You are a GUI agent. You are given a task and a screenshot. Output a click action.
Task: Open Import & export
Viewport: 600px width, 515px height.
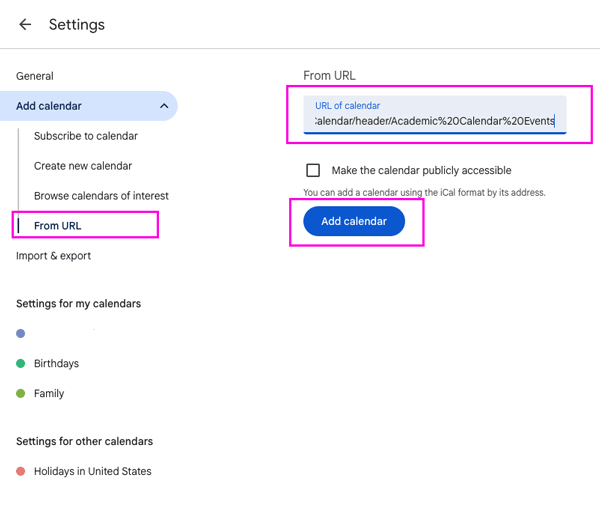point(54,256)
